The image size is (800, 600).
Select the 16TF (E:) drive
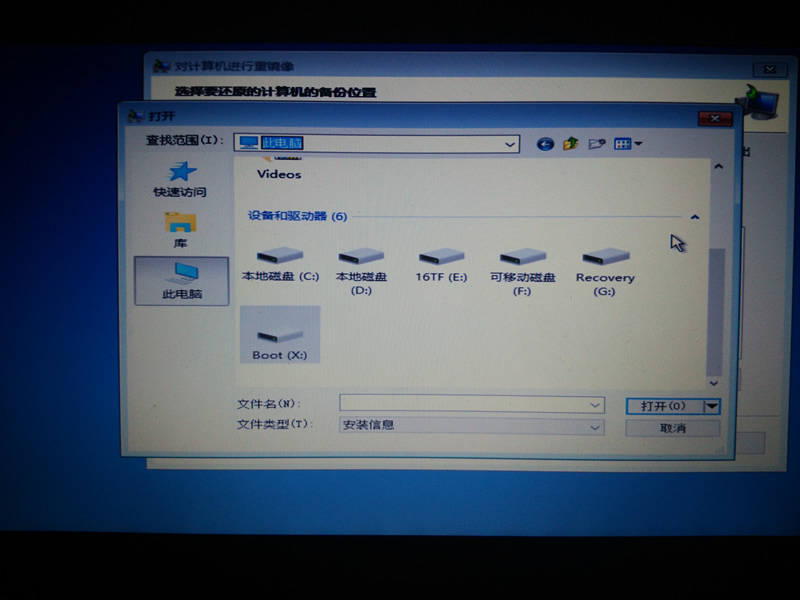441,263
